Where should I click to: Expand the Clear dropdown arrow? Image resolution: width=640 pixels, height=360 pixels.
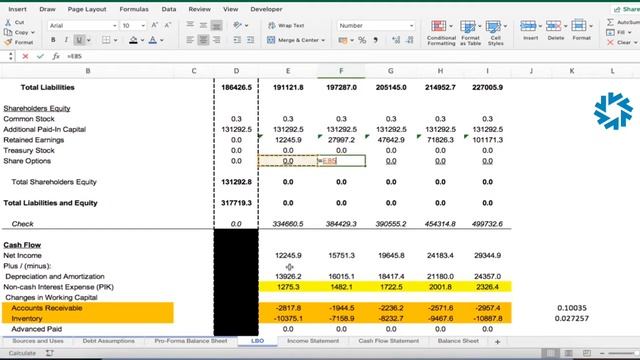[636, 42]
